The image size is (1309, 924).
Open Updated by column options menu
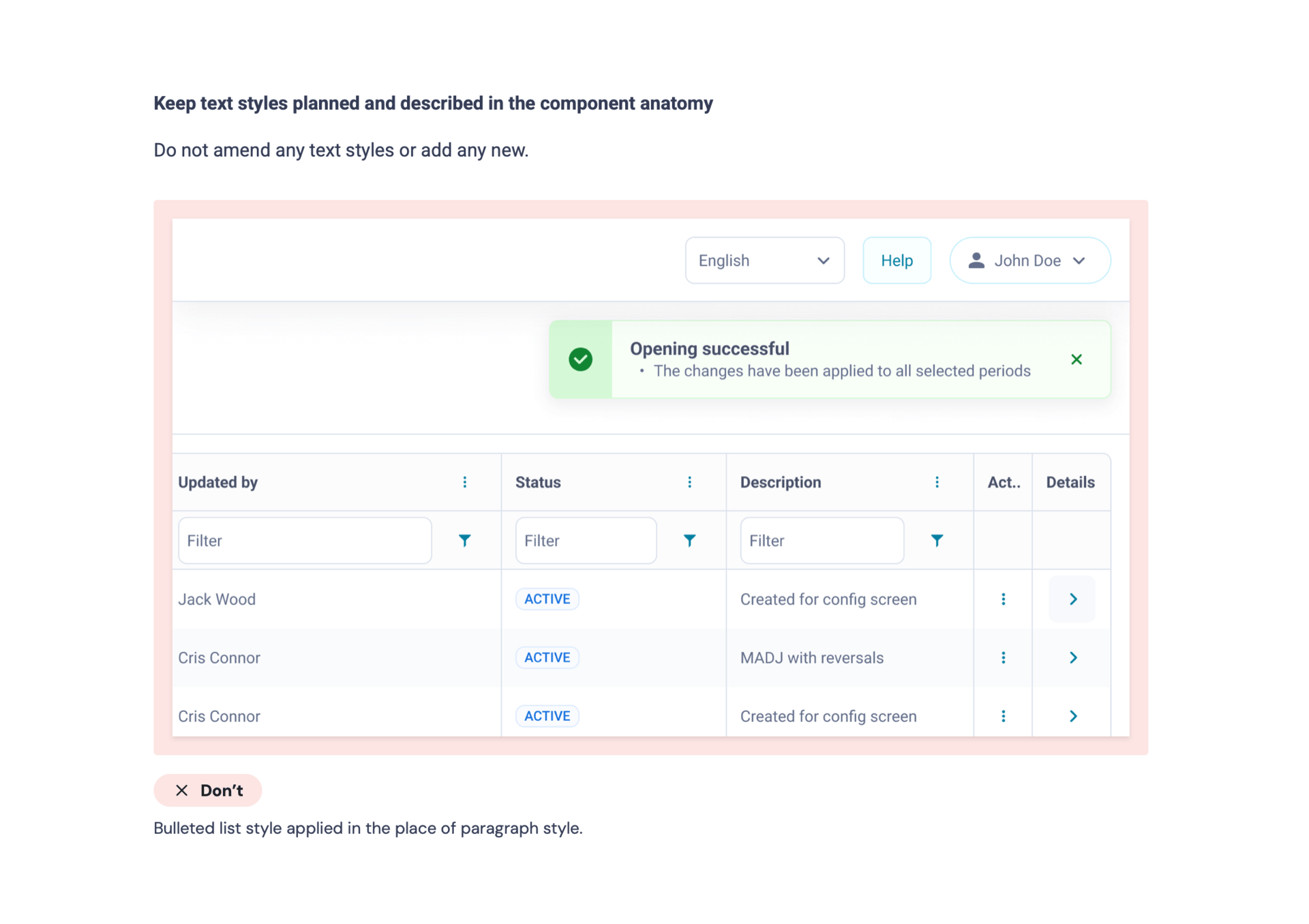point(464,482)
